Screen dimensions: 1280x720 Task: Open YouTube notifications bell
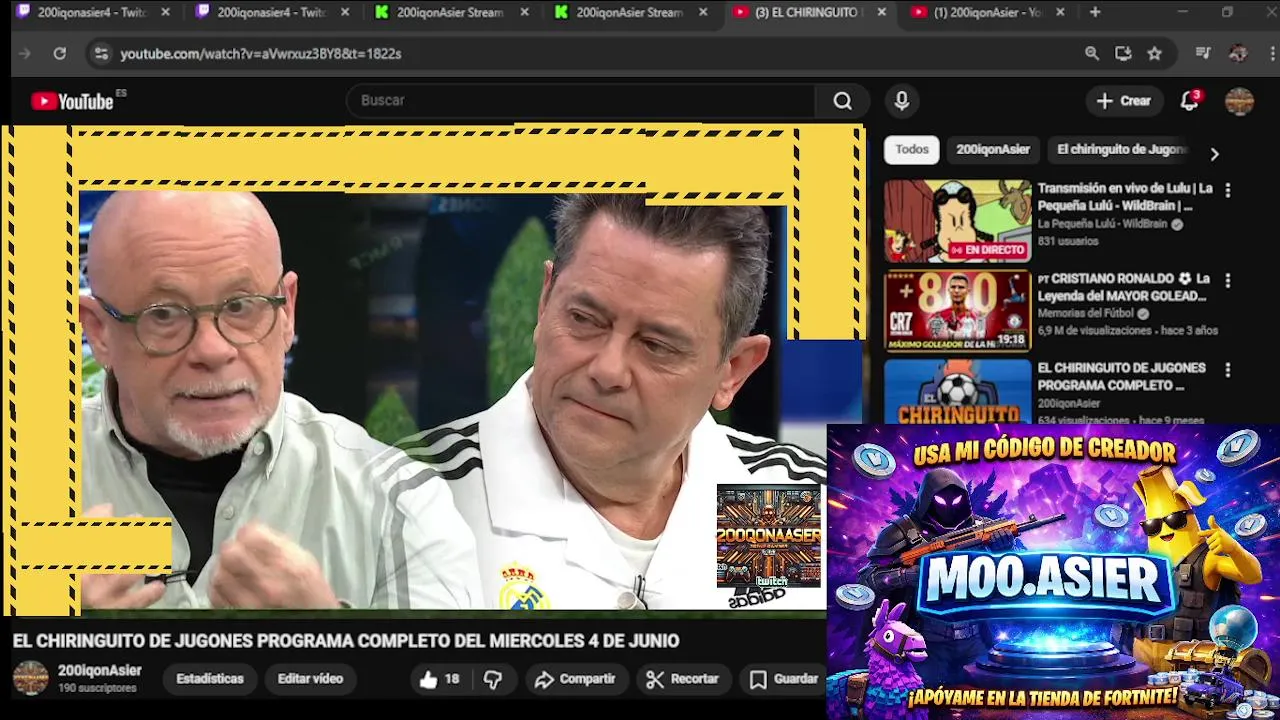click(x=1189, y=100)
